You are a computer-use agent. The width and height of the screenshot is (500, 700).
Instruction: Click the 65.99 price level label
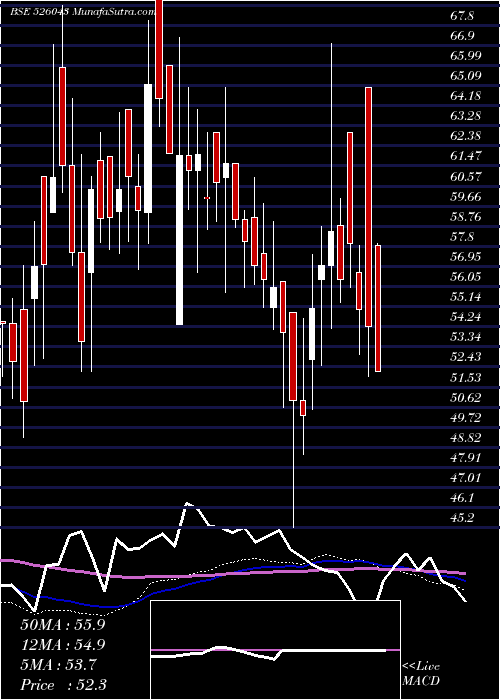[466, 56]
